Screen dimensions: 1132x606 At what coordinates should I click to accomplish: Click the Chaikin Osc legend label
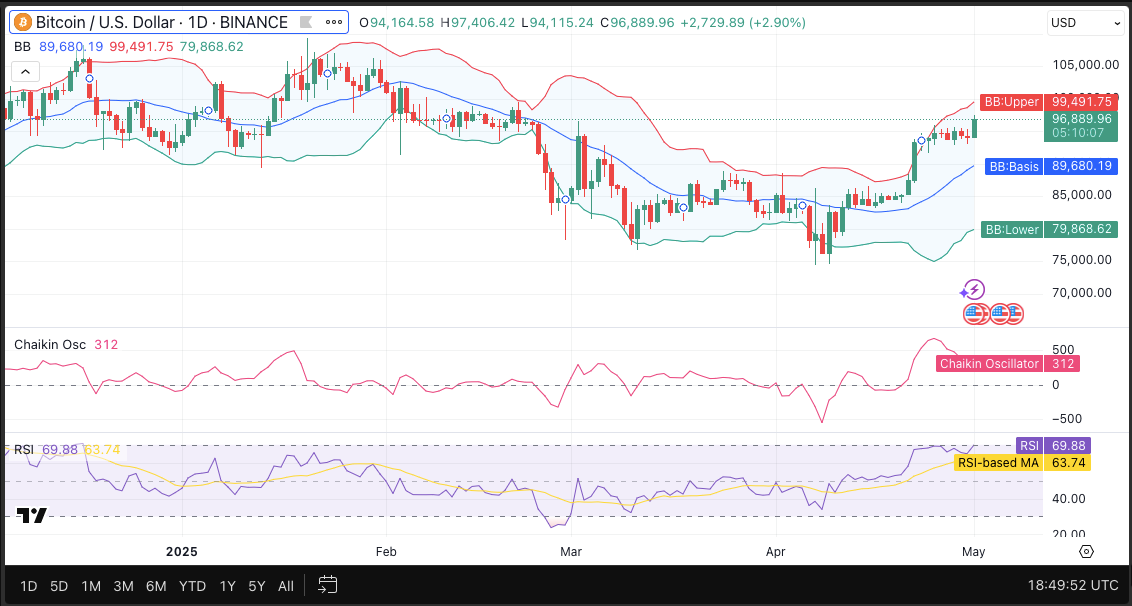tap(50, 345)
